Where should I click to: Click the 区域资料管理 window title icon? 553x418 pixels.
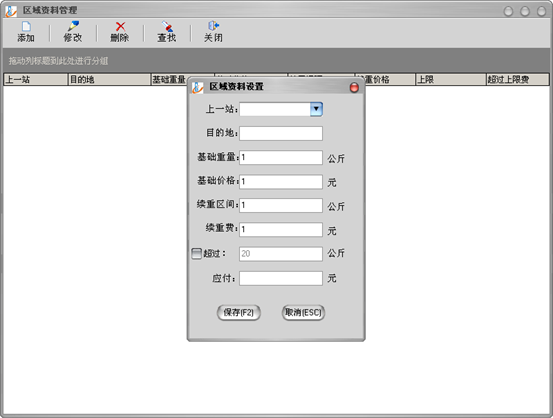[11, 11]
